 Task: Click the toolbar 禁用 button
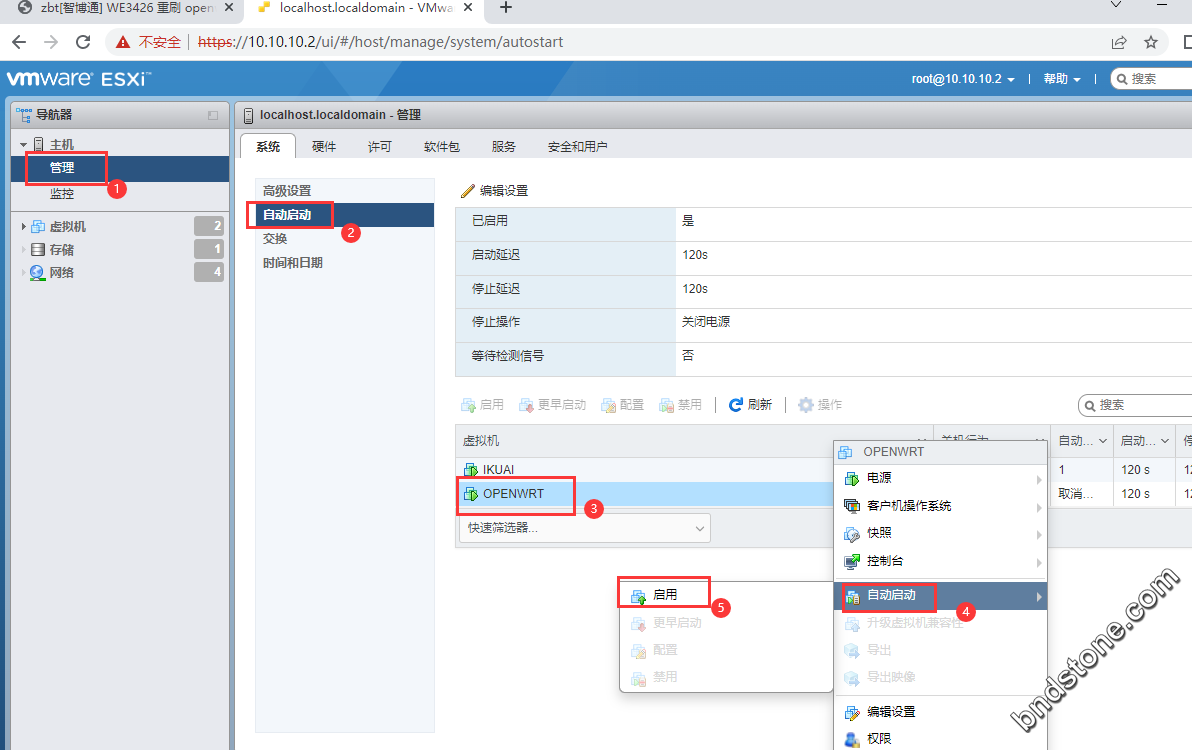680,405
